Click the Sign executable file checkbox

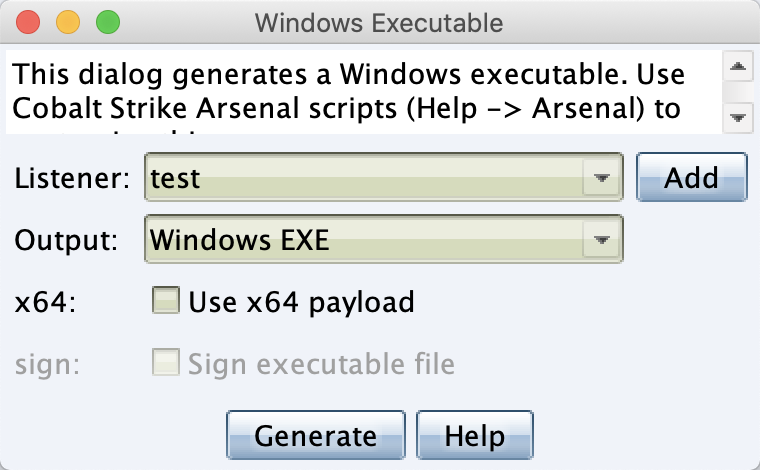pyautogui.click(x=166, y=363)
